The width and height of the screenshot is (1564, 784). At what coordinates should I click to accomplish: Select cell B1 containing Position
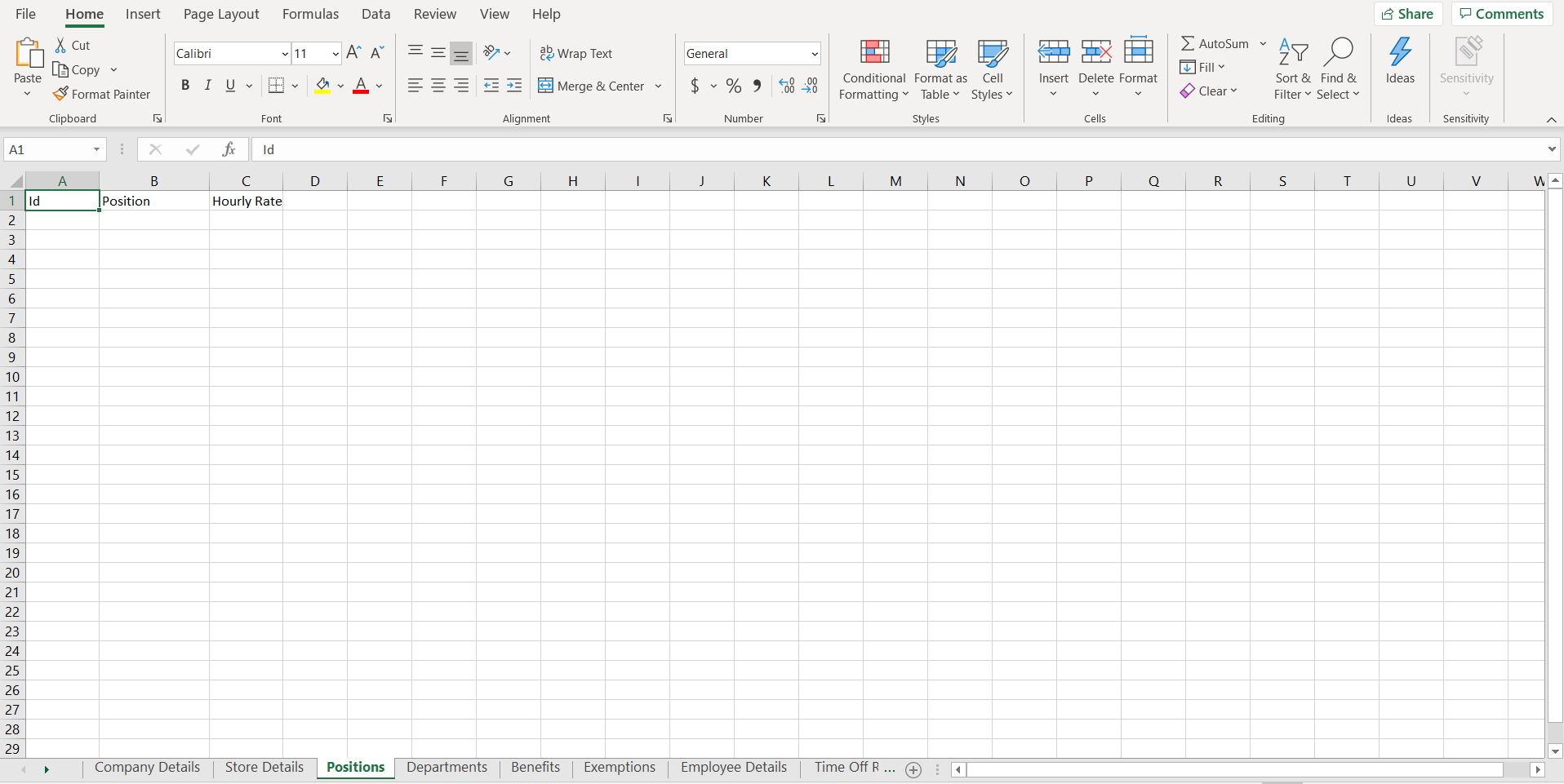click(153, 201)
